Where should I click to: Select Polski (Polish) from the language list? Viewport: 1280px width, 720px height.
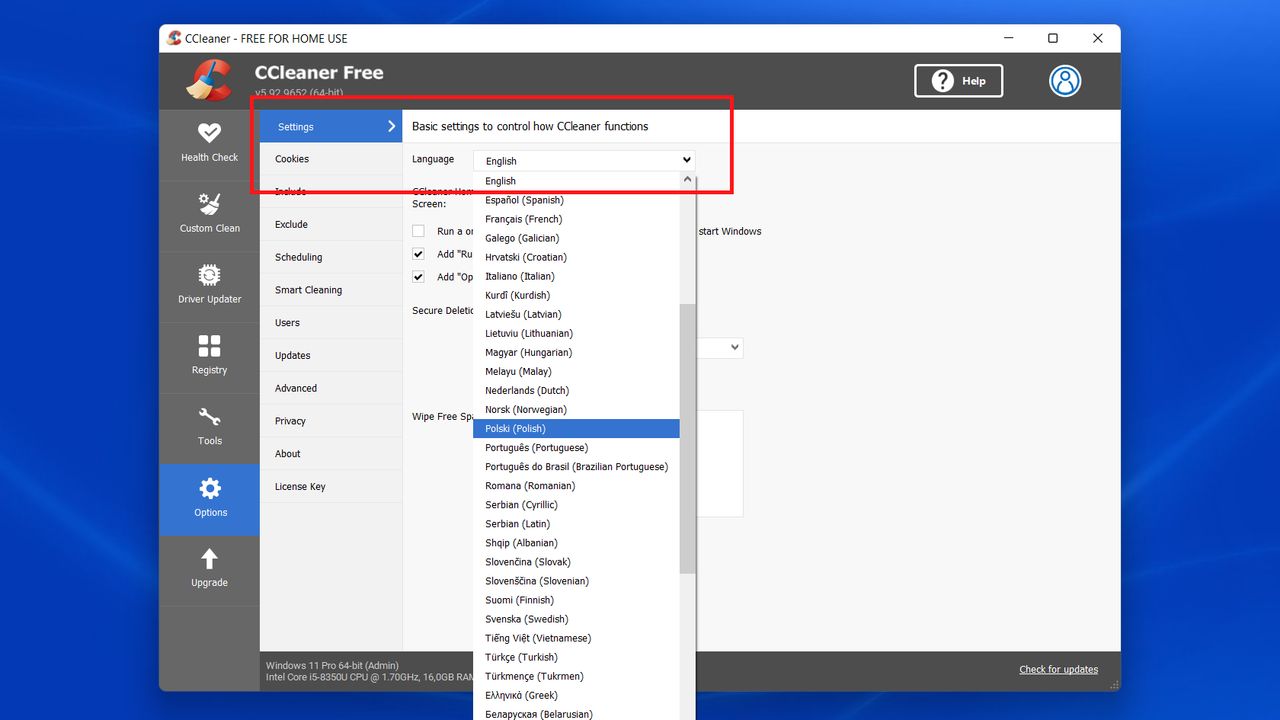(576, 428)
